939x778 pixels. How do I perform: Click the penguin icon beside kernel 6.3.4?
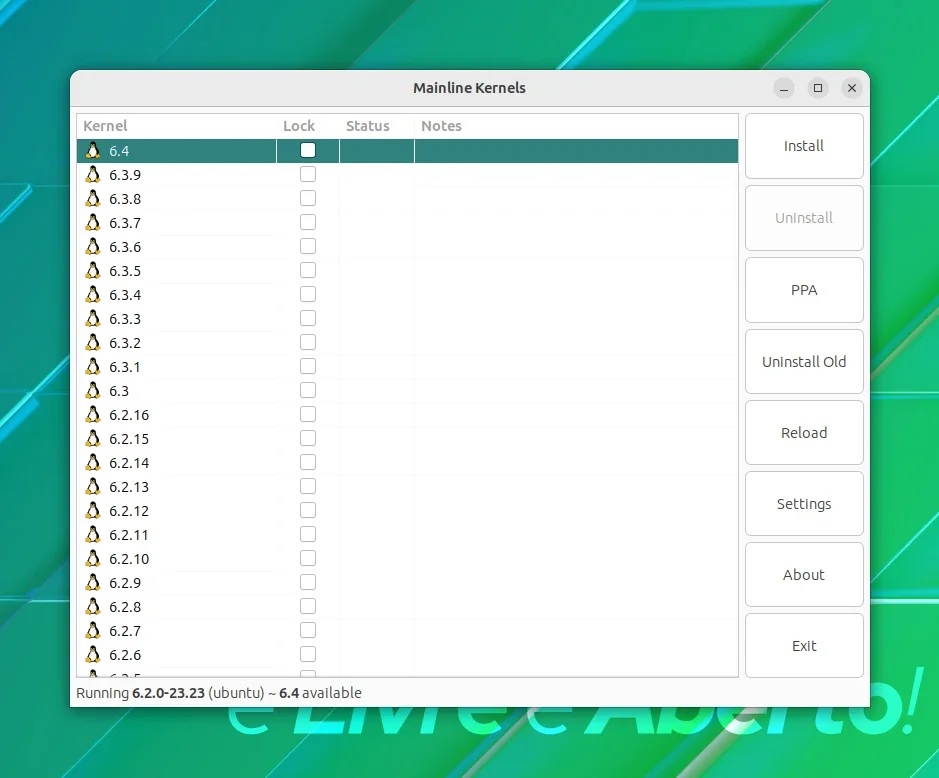93,294
